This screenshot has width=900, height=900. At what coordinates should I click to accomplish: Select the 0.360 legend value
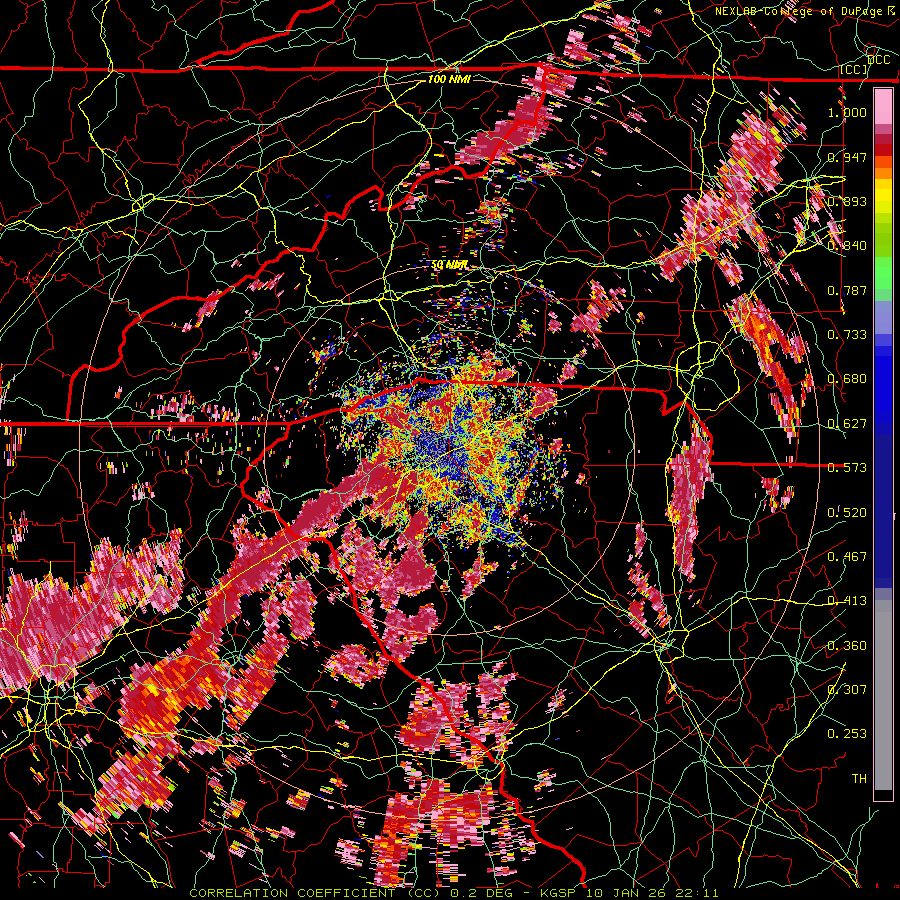pyautogui.click(x=847, y=646)
